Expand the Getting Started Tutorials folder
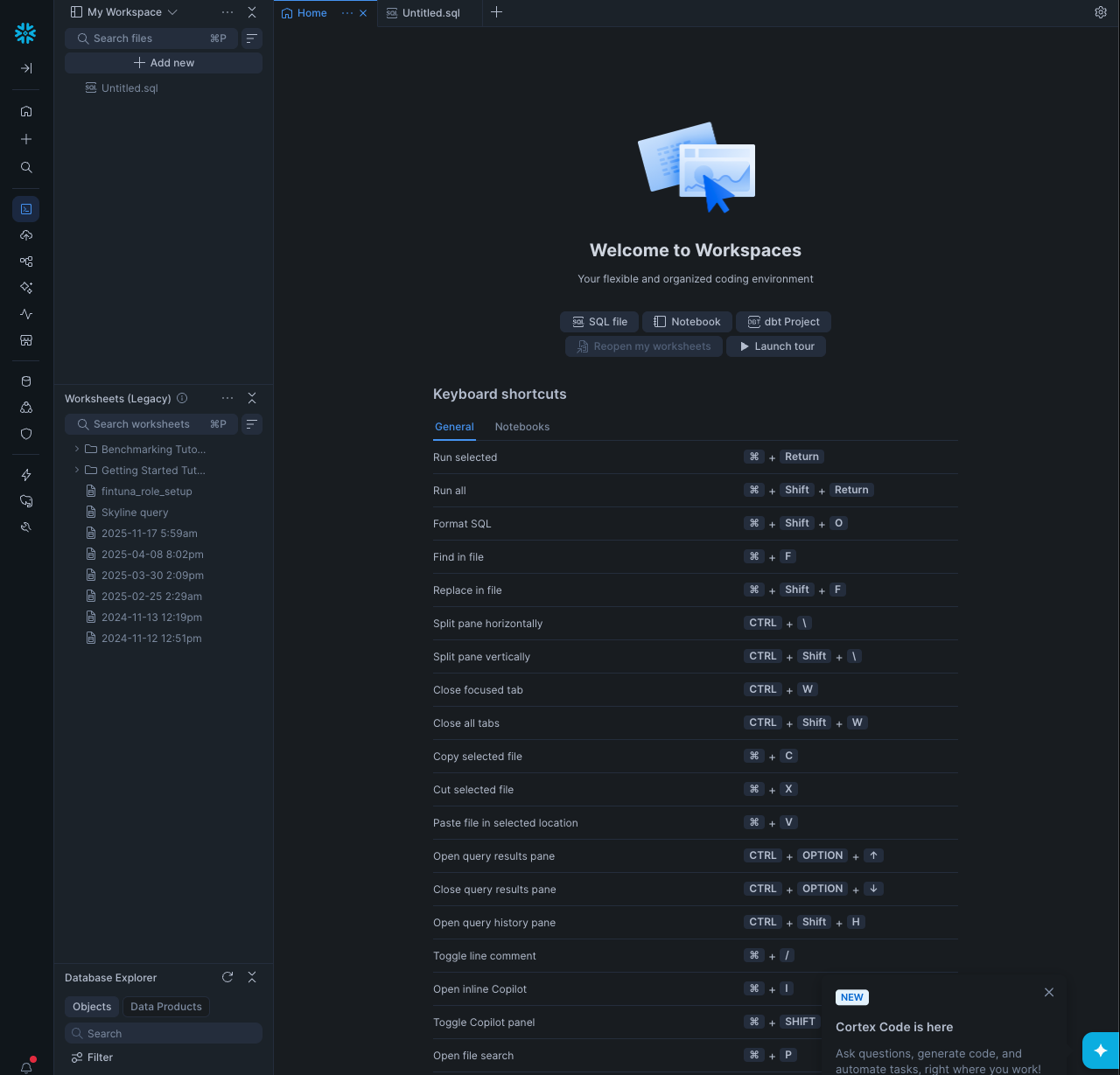1120x1075 pixels. click(x=77, y=470)
